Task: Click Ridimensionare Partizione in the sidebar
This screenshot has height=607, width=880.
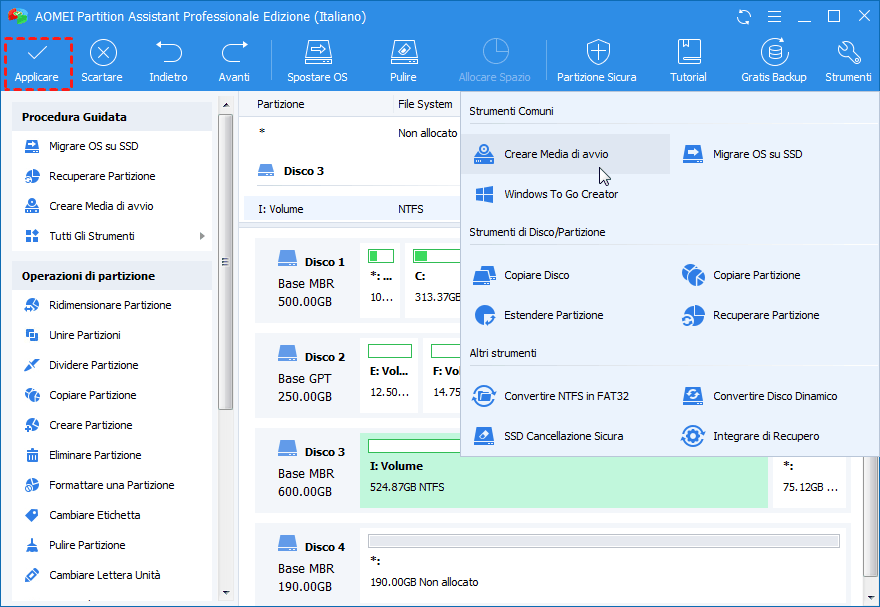Action: pyautogui.click(x=110, y=305)
